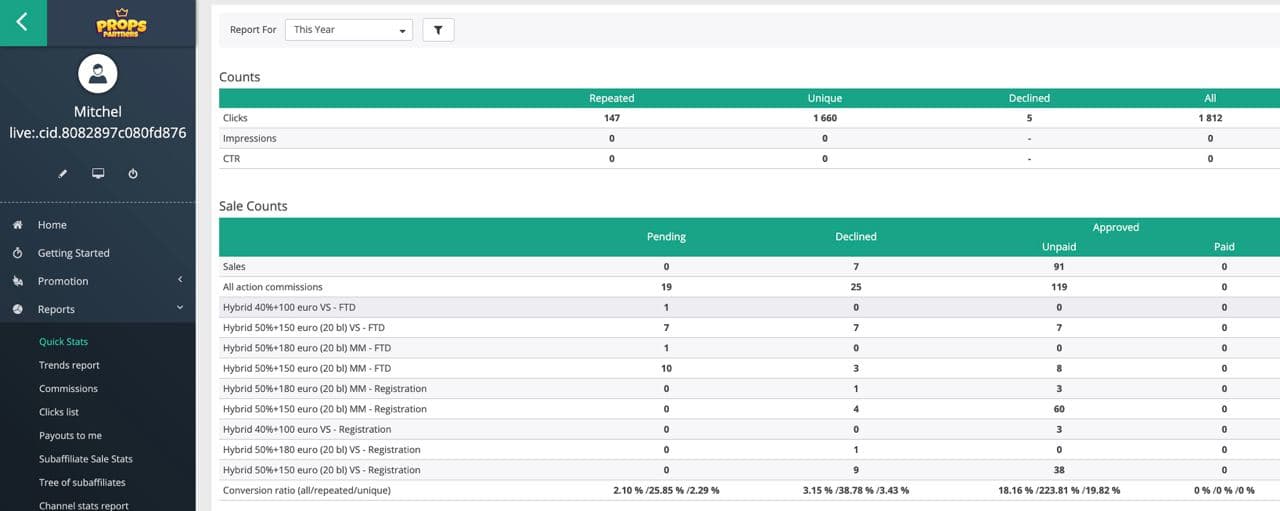Open the Commissions report link
The height and width of the screenshot is (511, 1280).
pyautogui.click(x=68, y=388)
